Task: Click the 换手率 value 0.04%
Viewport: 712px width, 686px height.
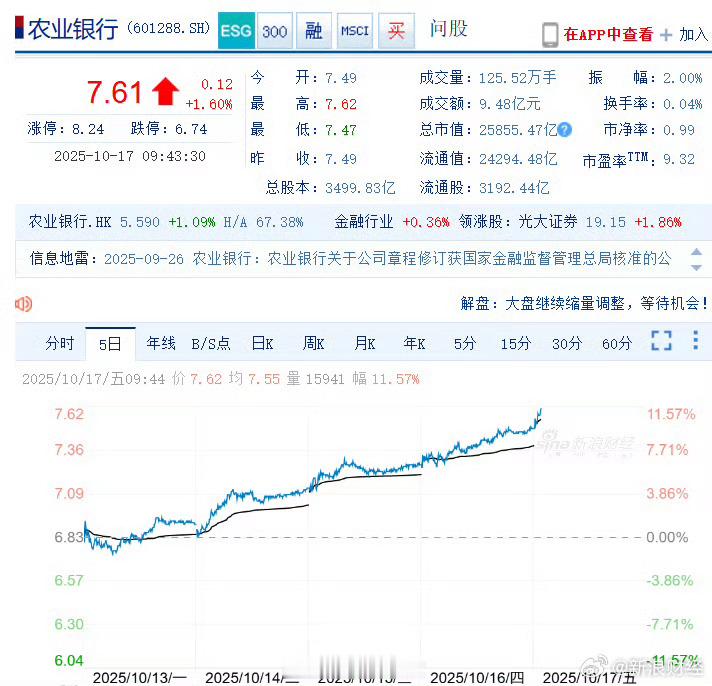Action: coord(682,104)
